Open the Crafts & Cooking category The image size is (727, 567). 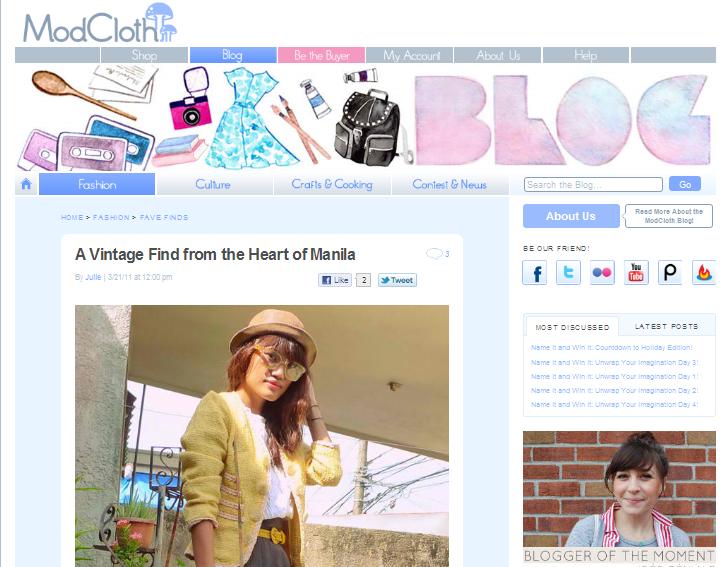click(332, 184)
